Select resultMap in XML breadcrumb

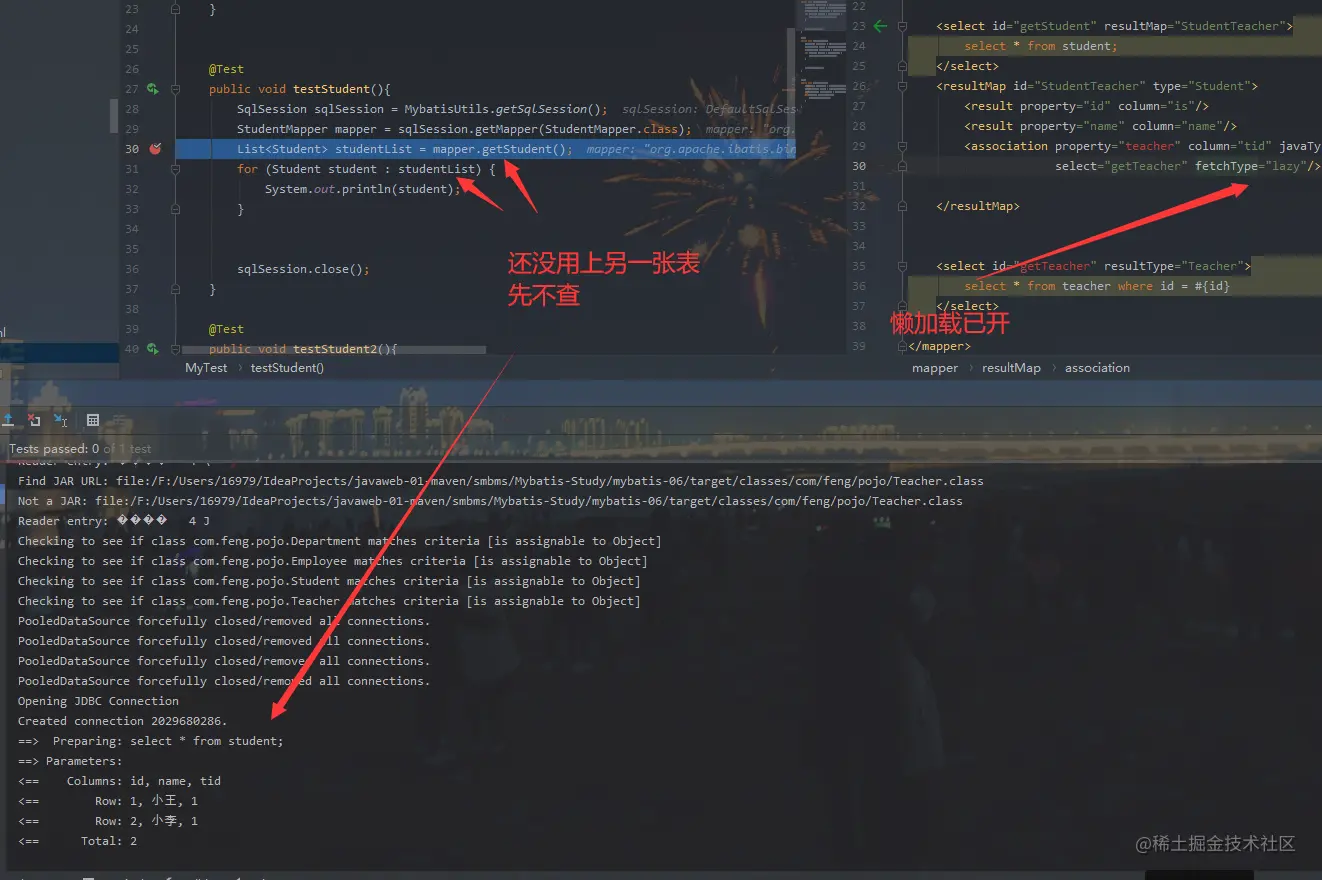(x=1011, y=368)
